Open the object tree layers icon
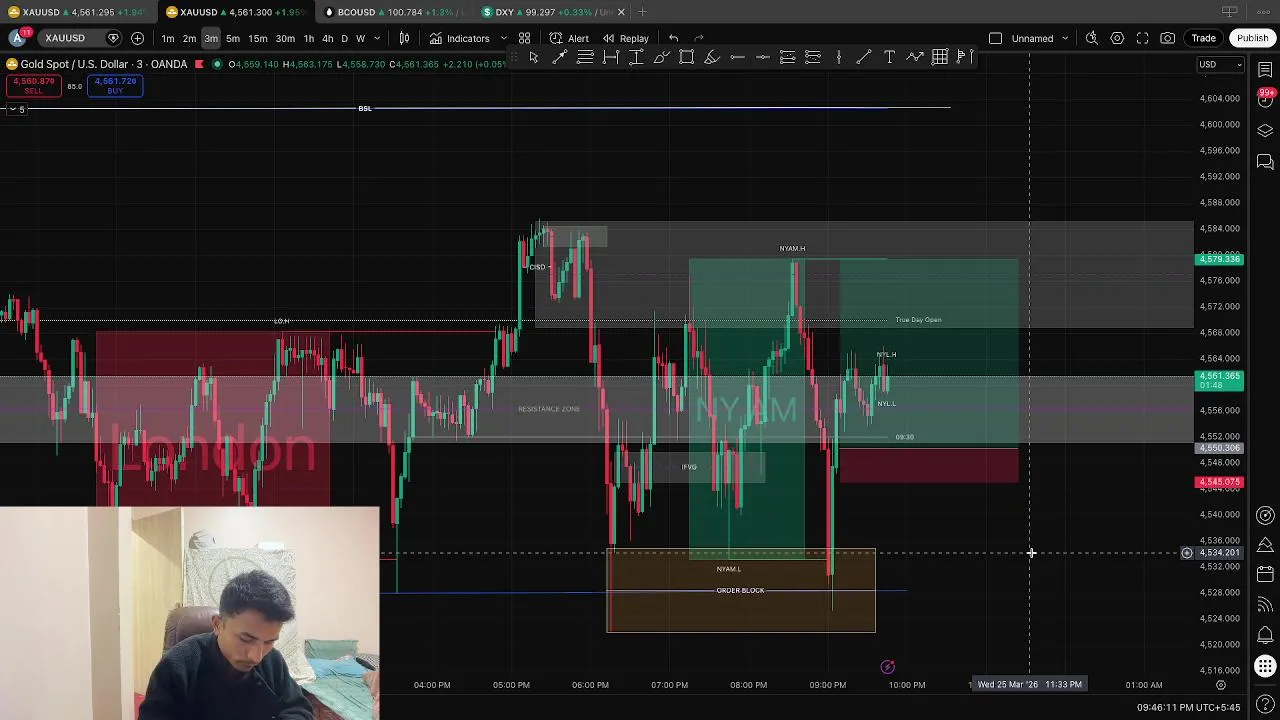 [x=1265, y=131]
